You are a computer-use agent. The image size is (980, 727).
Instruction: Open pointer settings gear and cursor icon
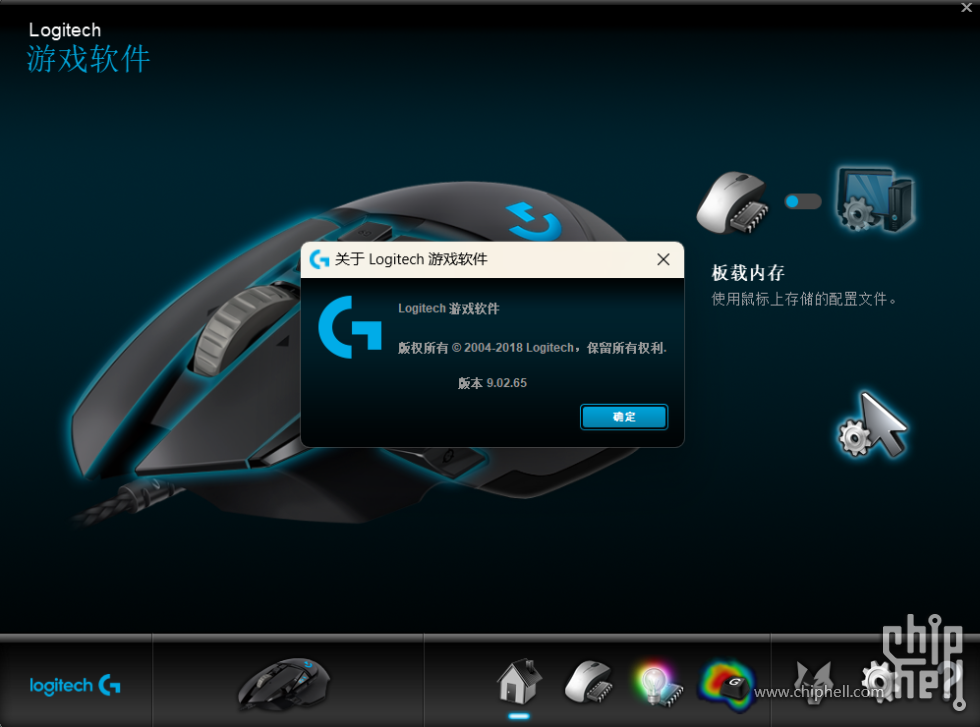[x=872, y=424]
